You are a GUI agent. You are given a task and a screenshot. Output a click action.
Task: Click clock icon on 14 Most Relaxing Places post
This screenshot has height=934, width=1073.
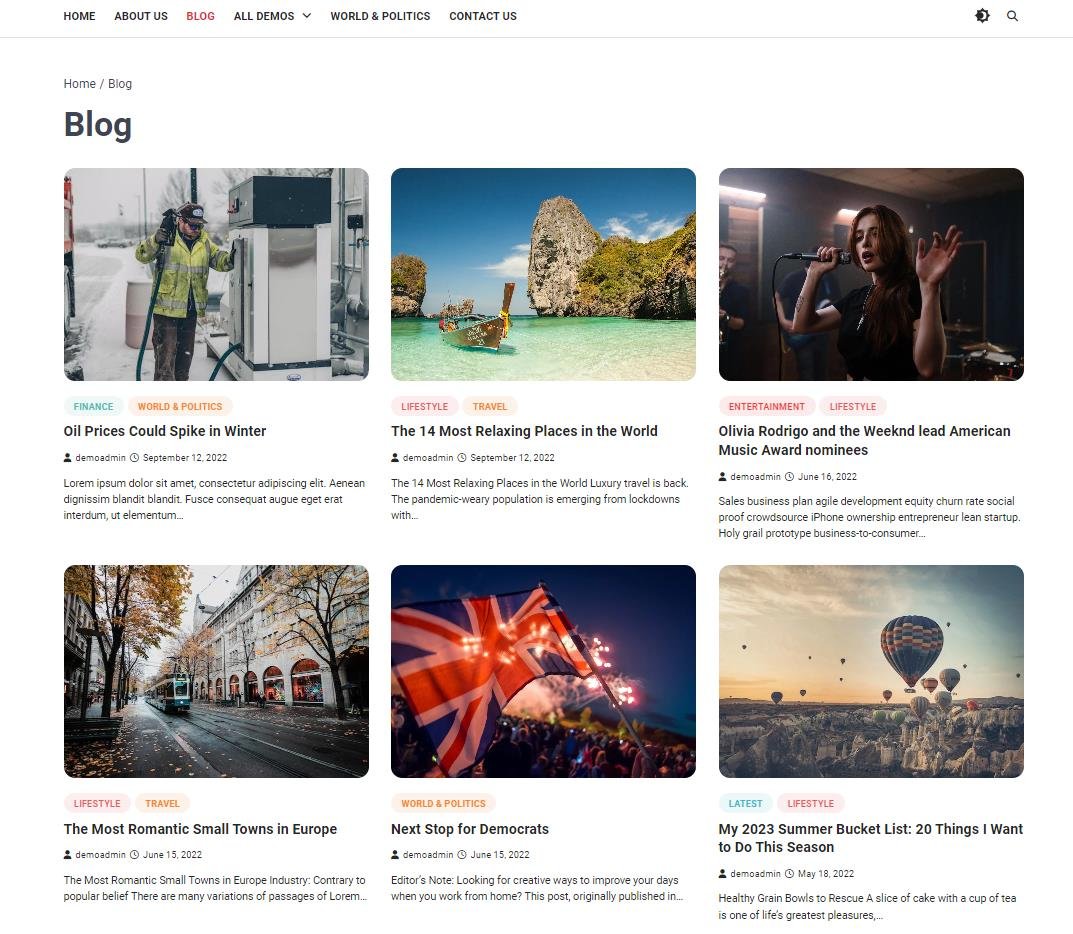point(462,458)
